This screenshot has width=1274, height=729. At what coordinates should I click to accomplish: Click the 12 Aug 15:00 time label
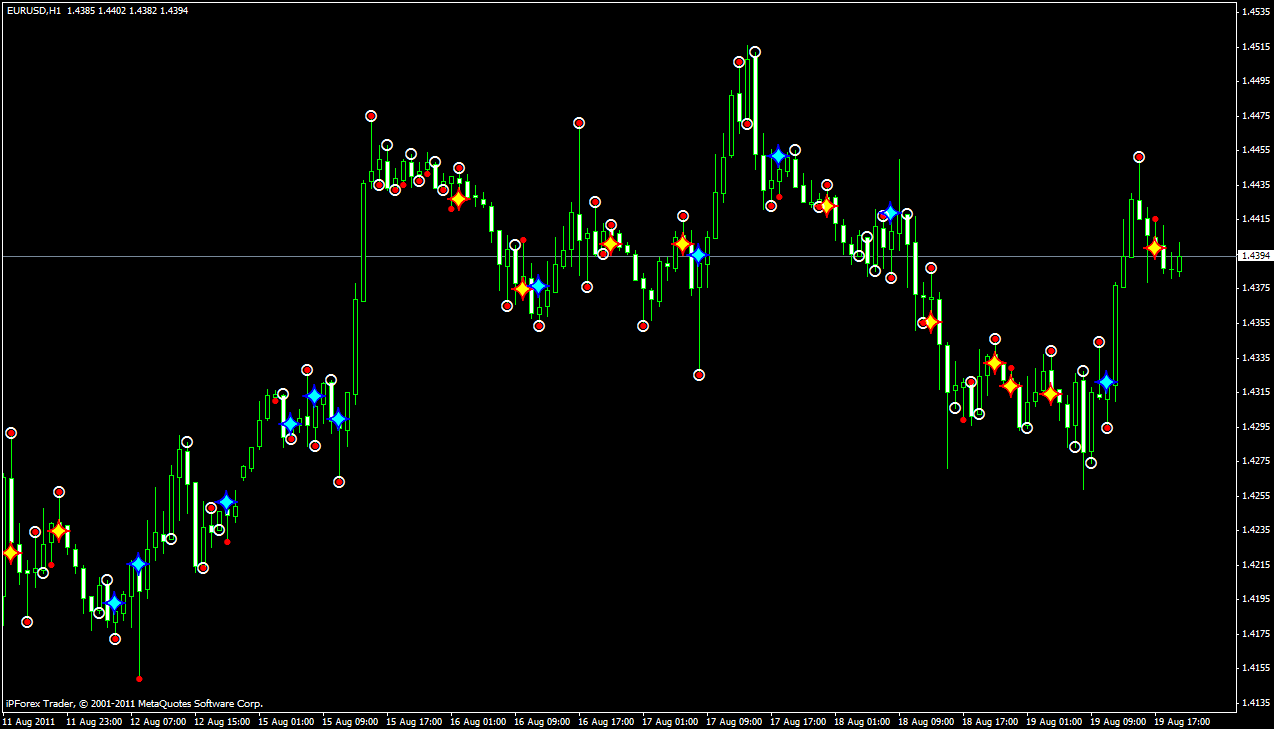coord(222,721)
